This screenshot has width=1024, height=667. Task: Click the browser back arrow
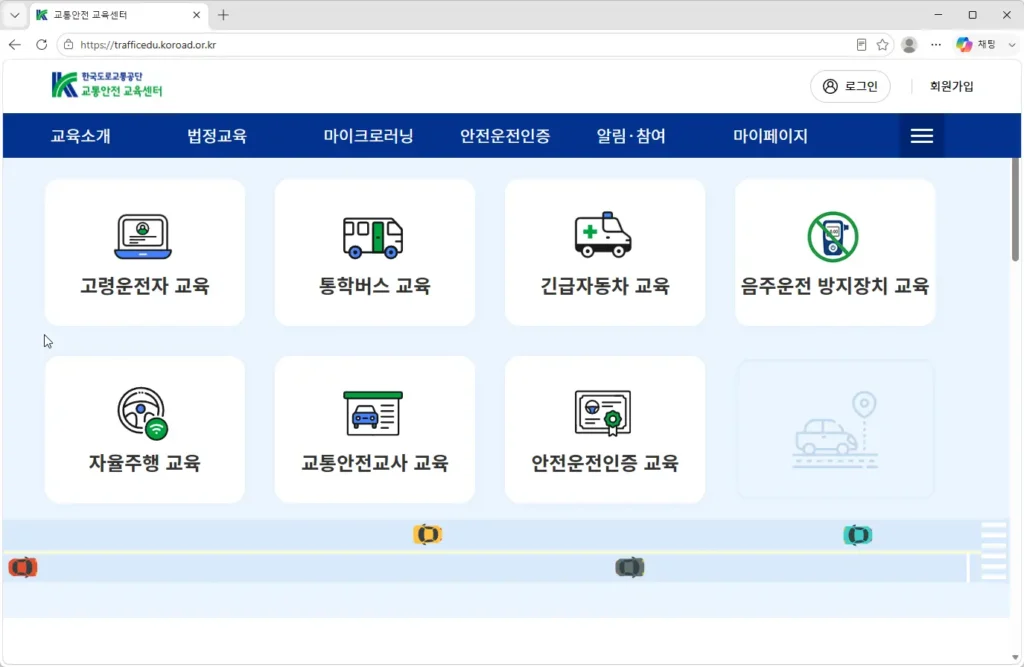(15, 44)
